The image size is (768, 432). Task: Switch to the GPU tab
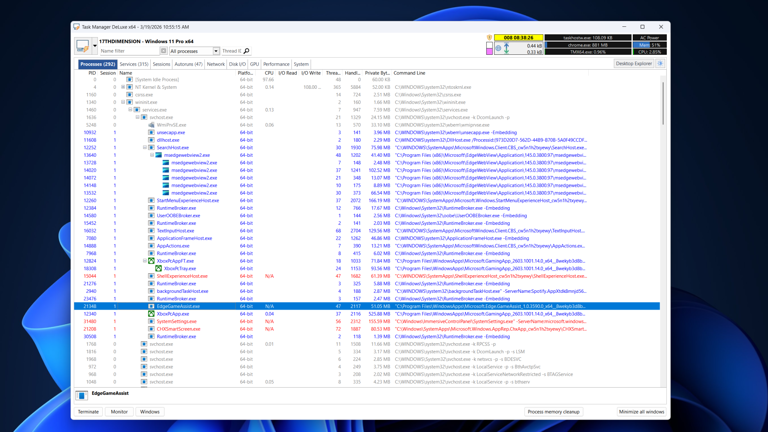[254, 64]
